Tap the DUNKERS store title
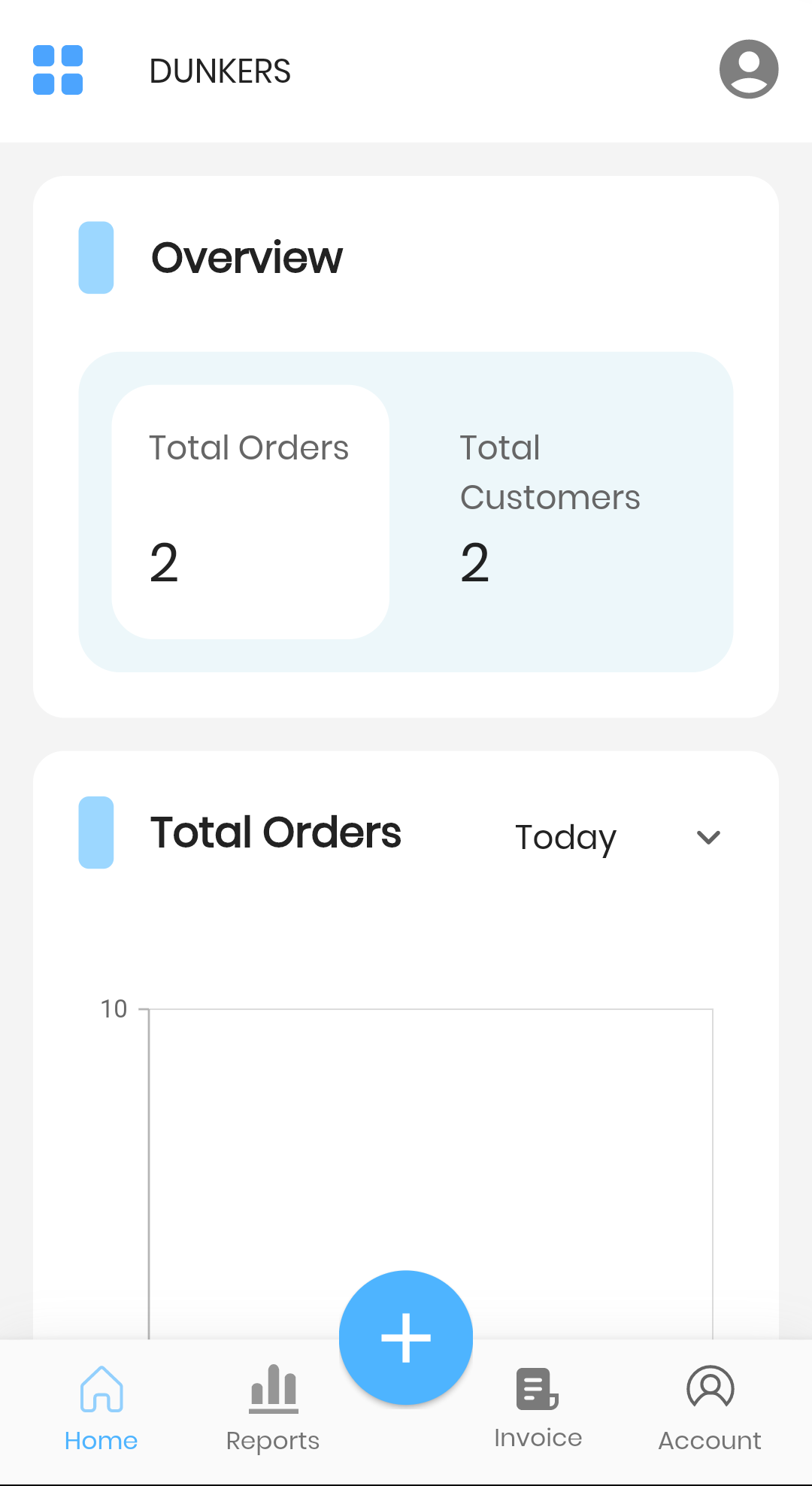812x1486 pixels. [220, 71]
